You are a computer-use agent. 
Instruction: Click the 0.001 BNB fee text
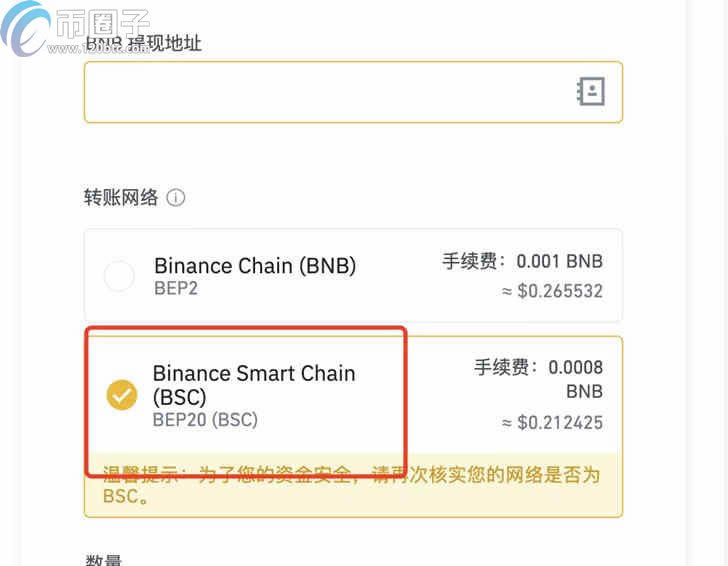tap(559, 261)
